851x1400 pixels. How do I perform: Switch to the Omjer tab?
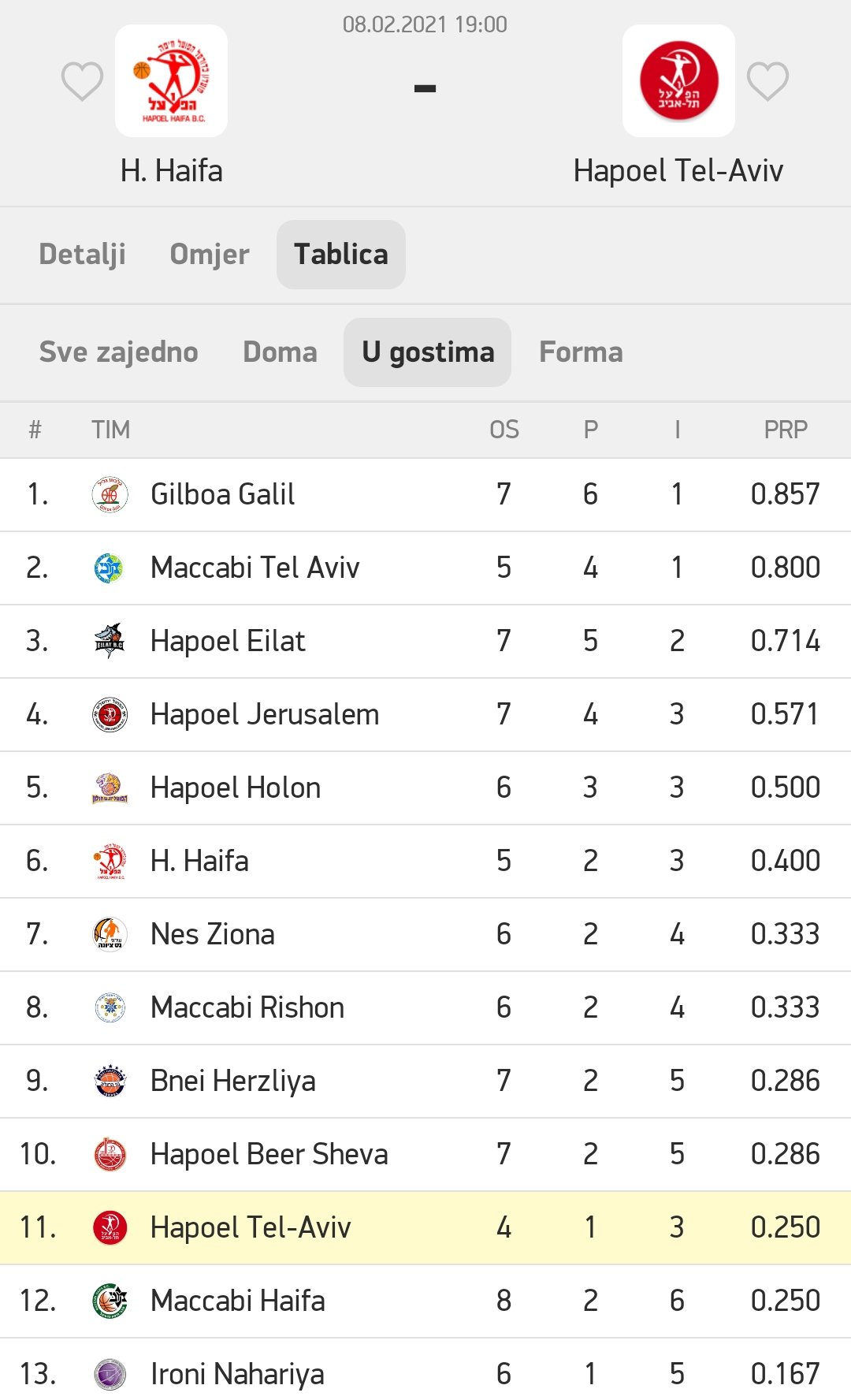tap(210, 255)
